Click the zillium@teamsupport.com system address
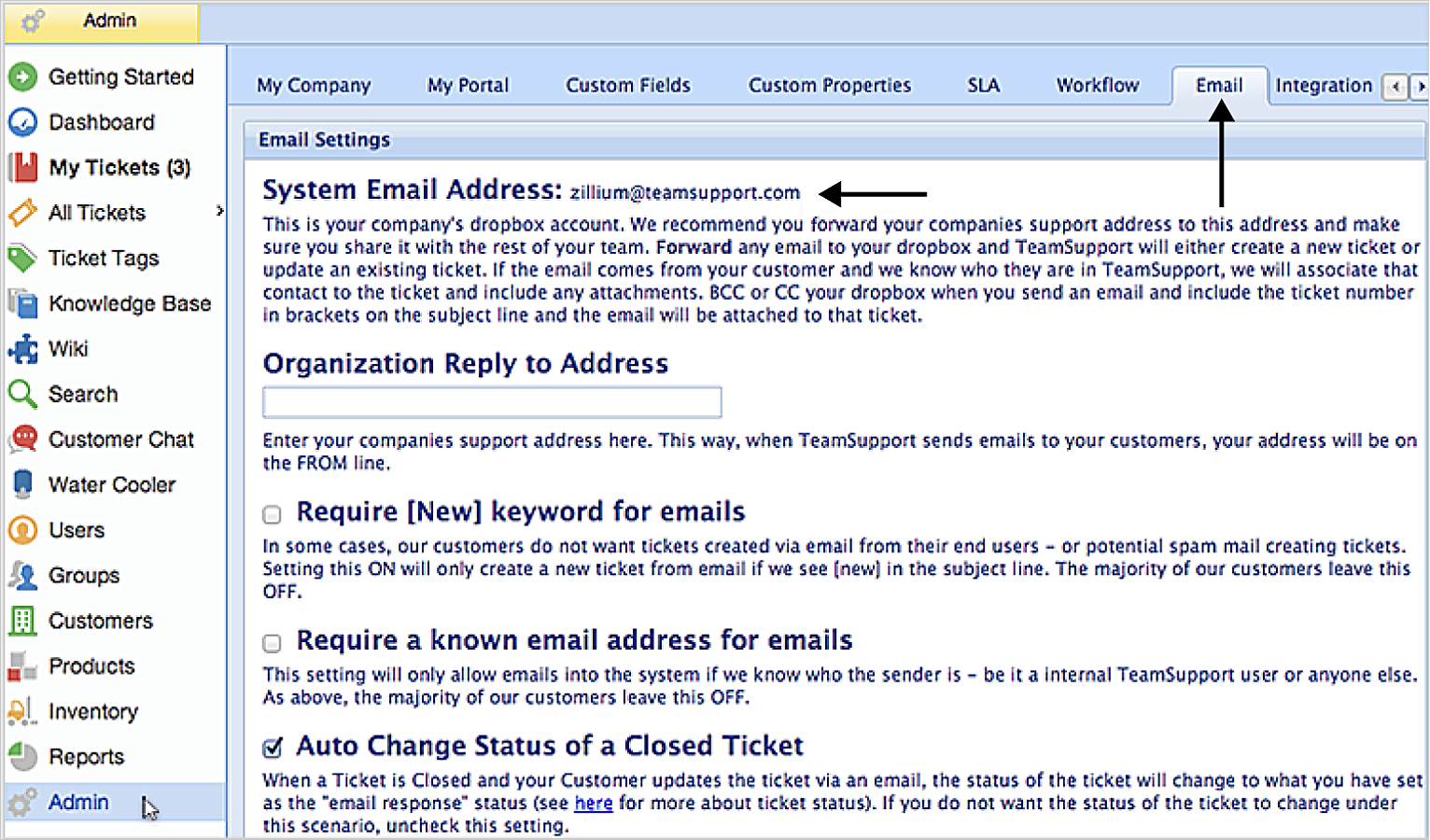This screenshot has width=1430, height=840. tap(685, 192)
